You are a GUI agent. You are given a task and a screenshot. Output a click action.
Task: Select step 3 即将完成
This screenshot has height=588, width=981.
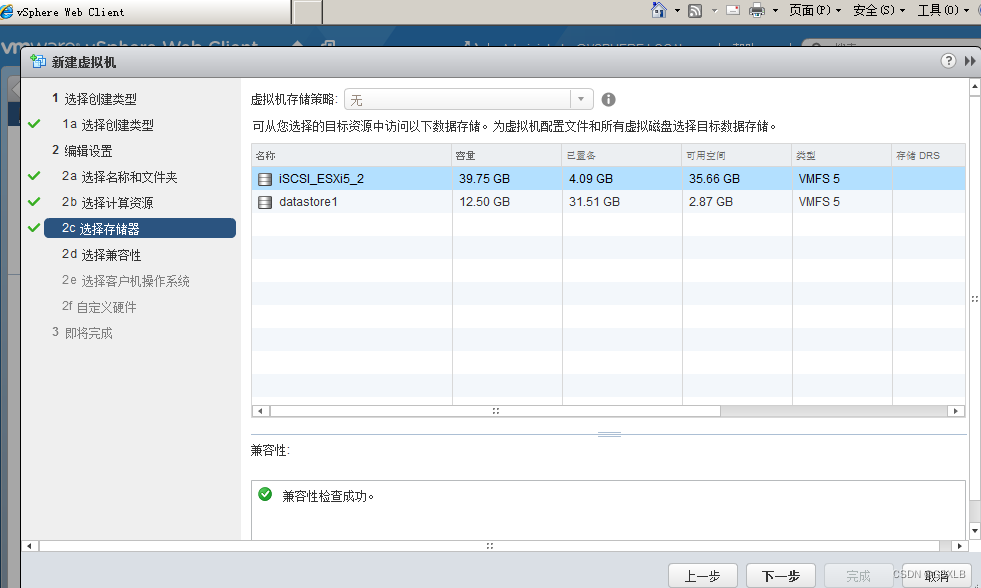(82, 333)
